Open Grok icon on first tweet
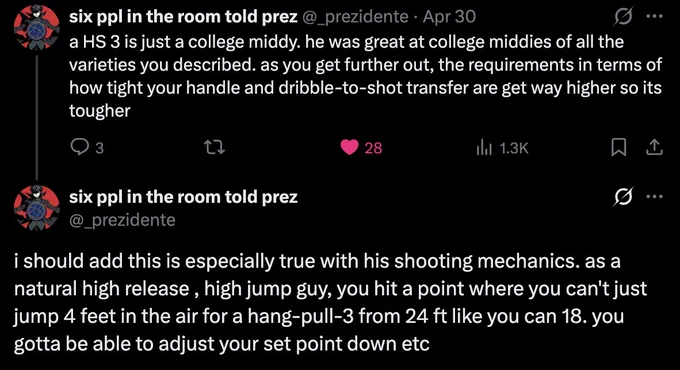The width and height of the screenshot is (680, 370). pyautogui.click(x=623, y=17)
